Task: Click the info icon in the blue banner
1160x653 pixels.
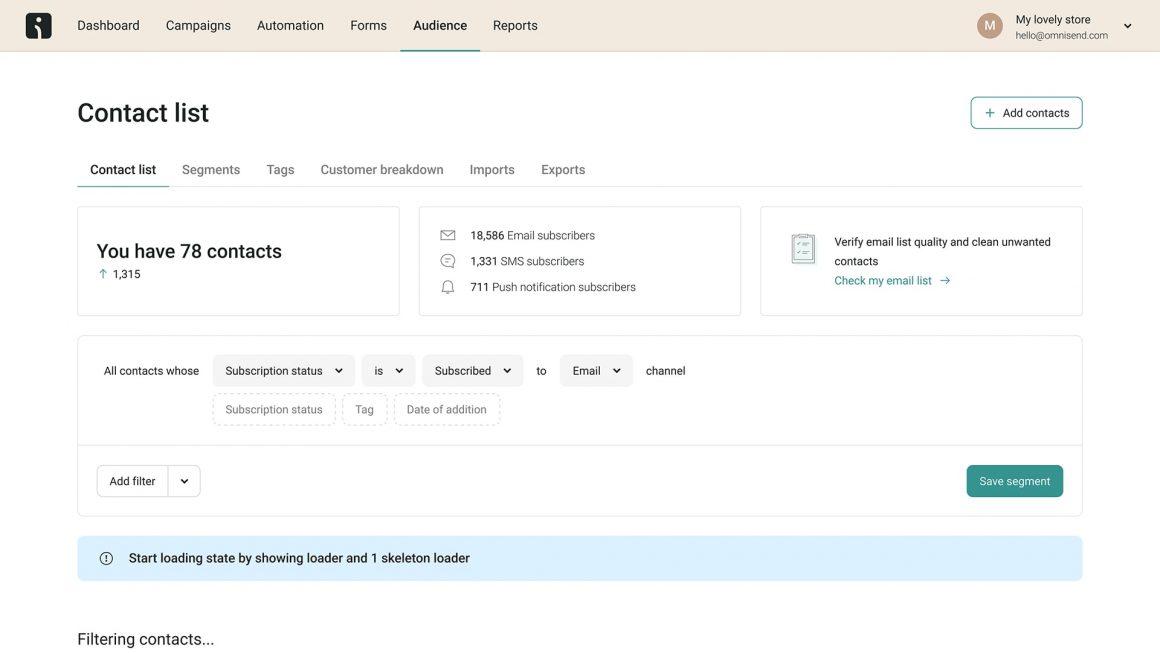Action: click(106, 559)
